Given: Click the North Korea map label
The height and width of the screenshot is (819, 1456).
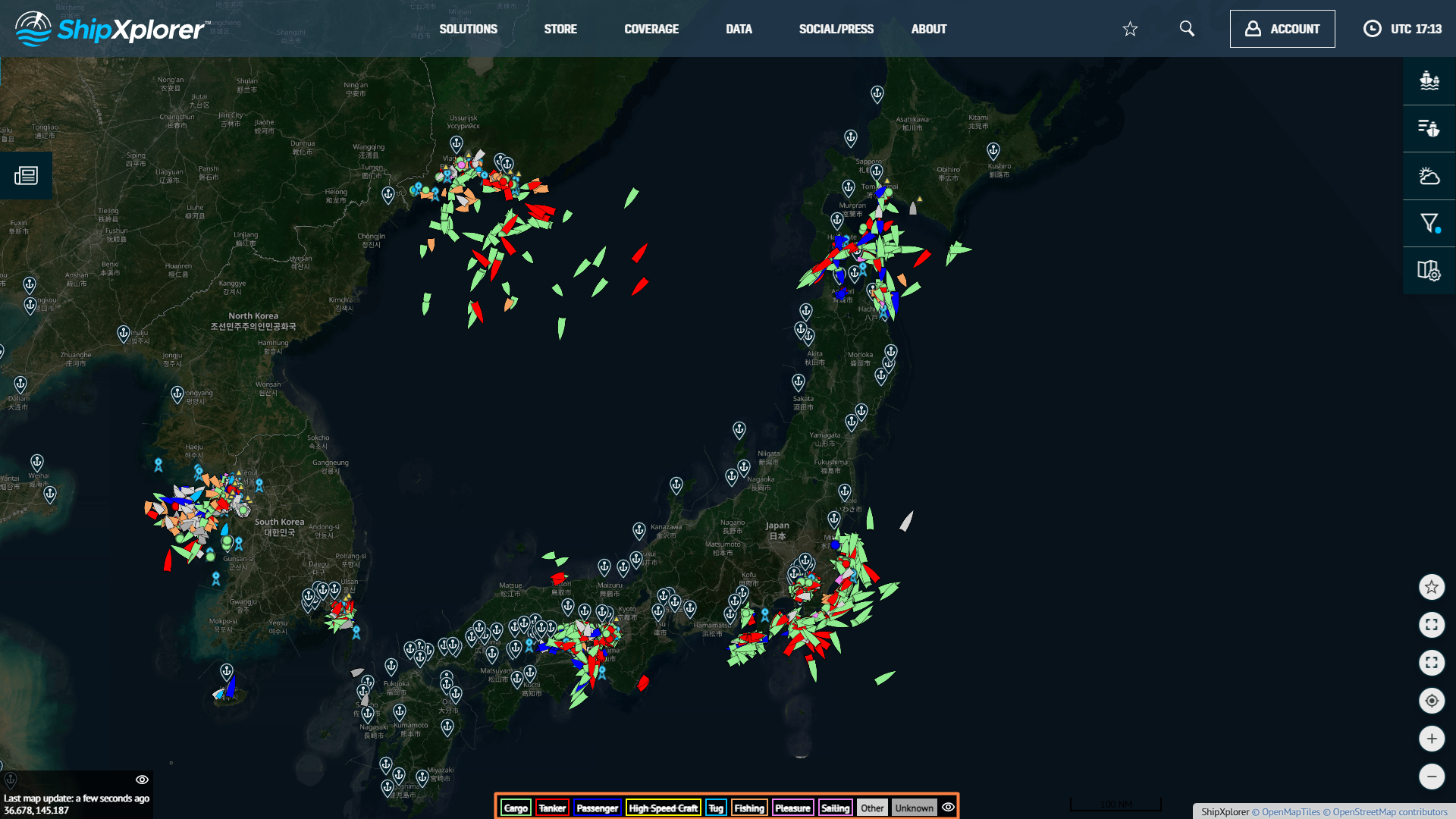Looking at the screenshot, I should (253, 321).
